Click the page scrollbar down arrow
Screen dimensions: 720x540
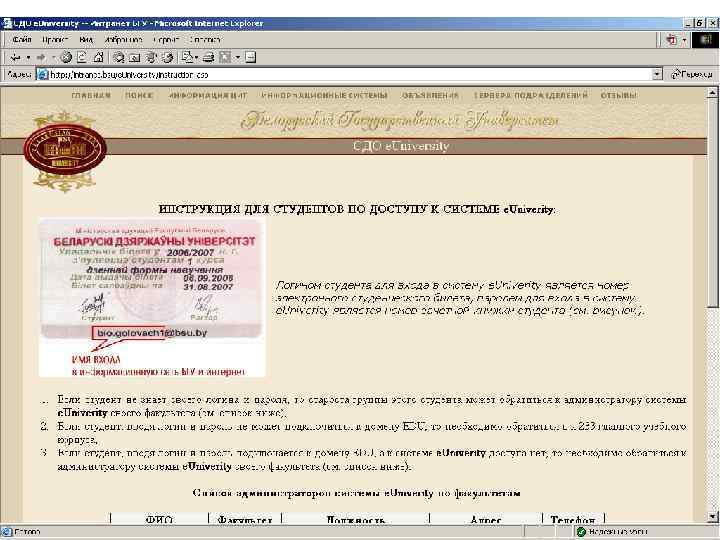712,517
